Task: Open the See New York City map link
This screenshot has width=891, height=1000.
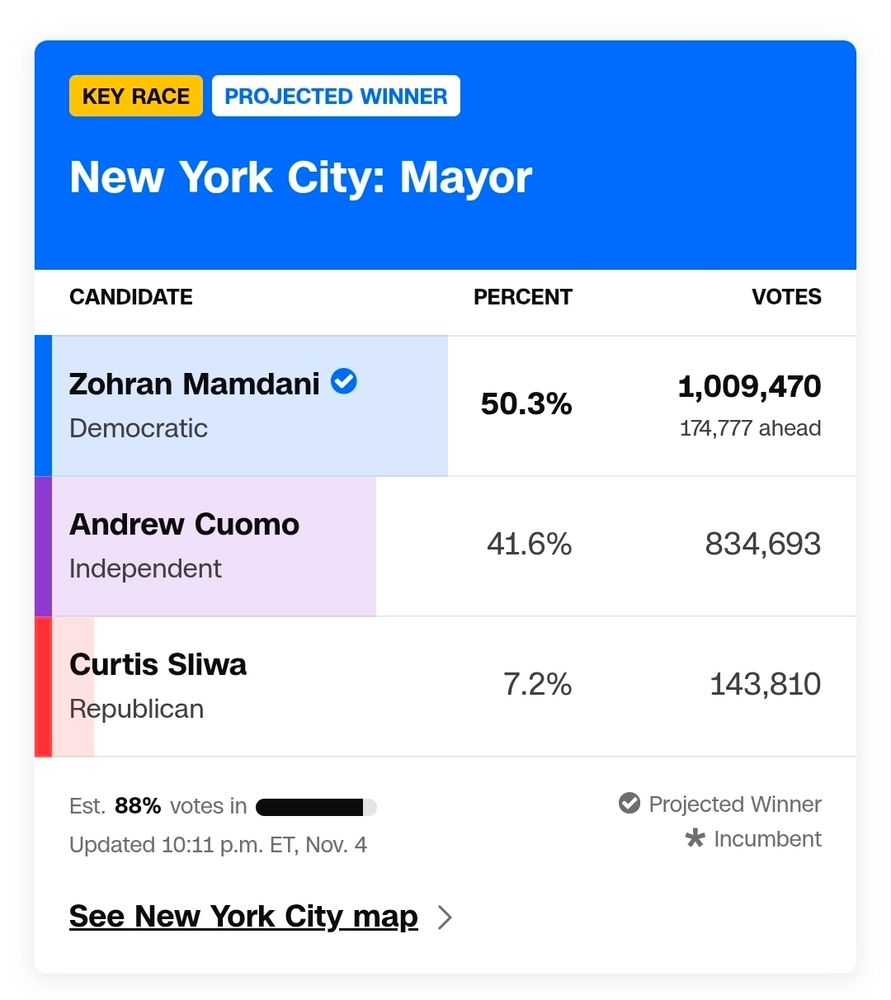Action: (243, 917)
